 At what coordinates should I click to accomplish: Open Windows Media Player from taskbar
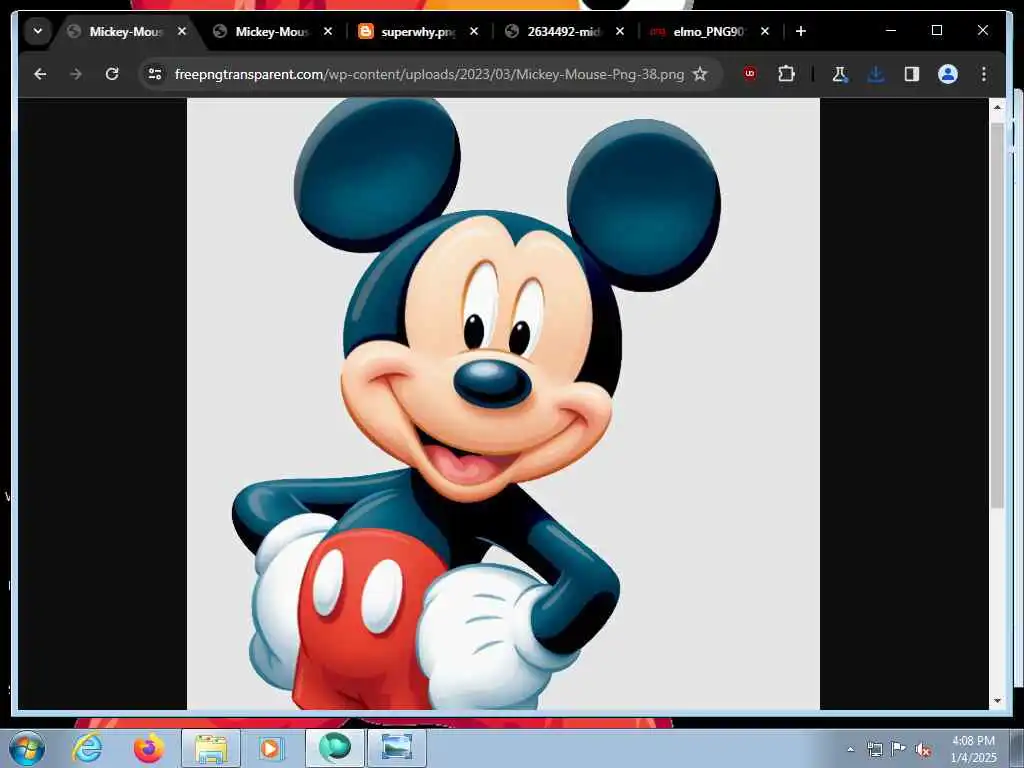tap(270, 748)
